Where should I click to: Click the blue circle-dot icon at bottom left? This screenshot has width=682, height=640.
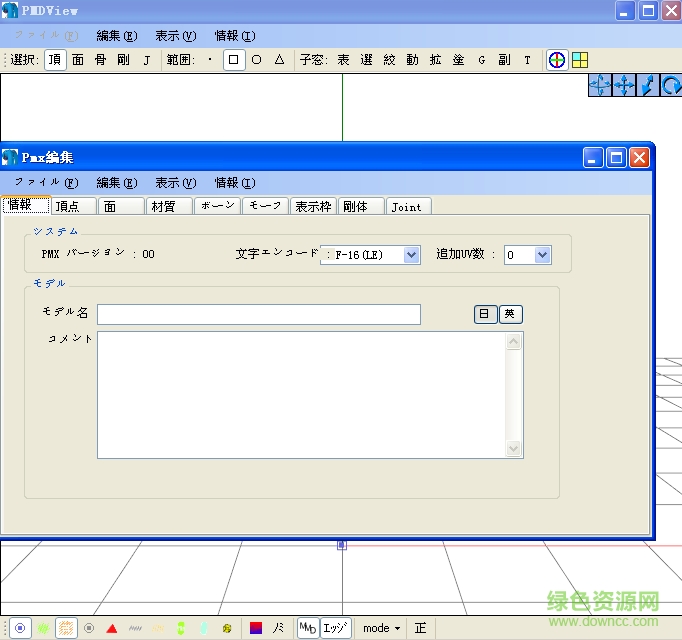point(19,628)
